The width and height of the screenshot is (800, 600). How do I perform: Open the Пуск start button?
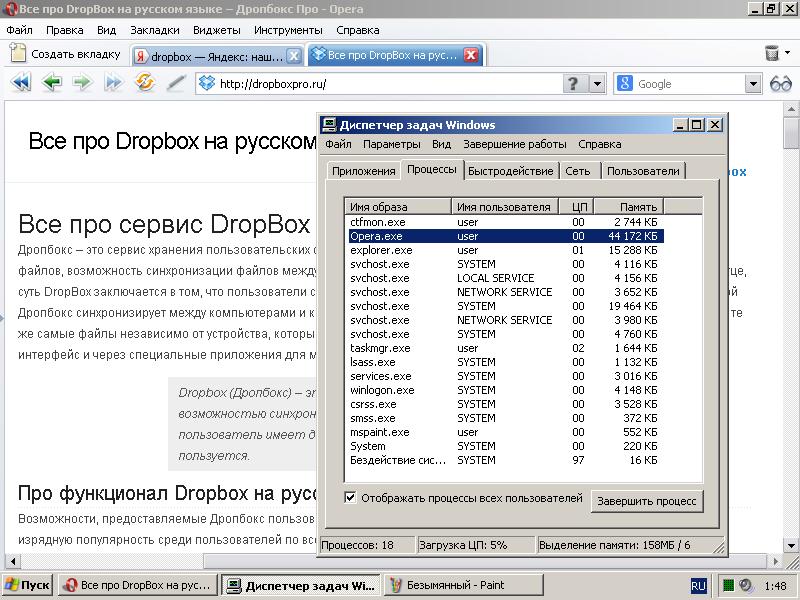[x=27, y=585]
